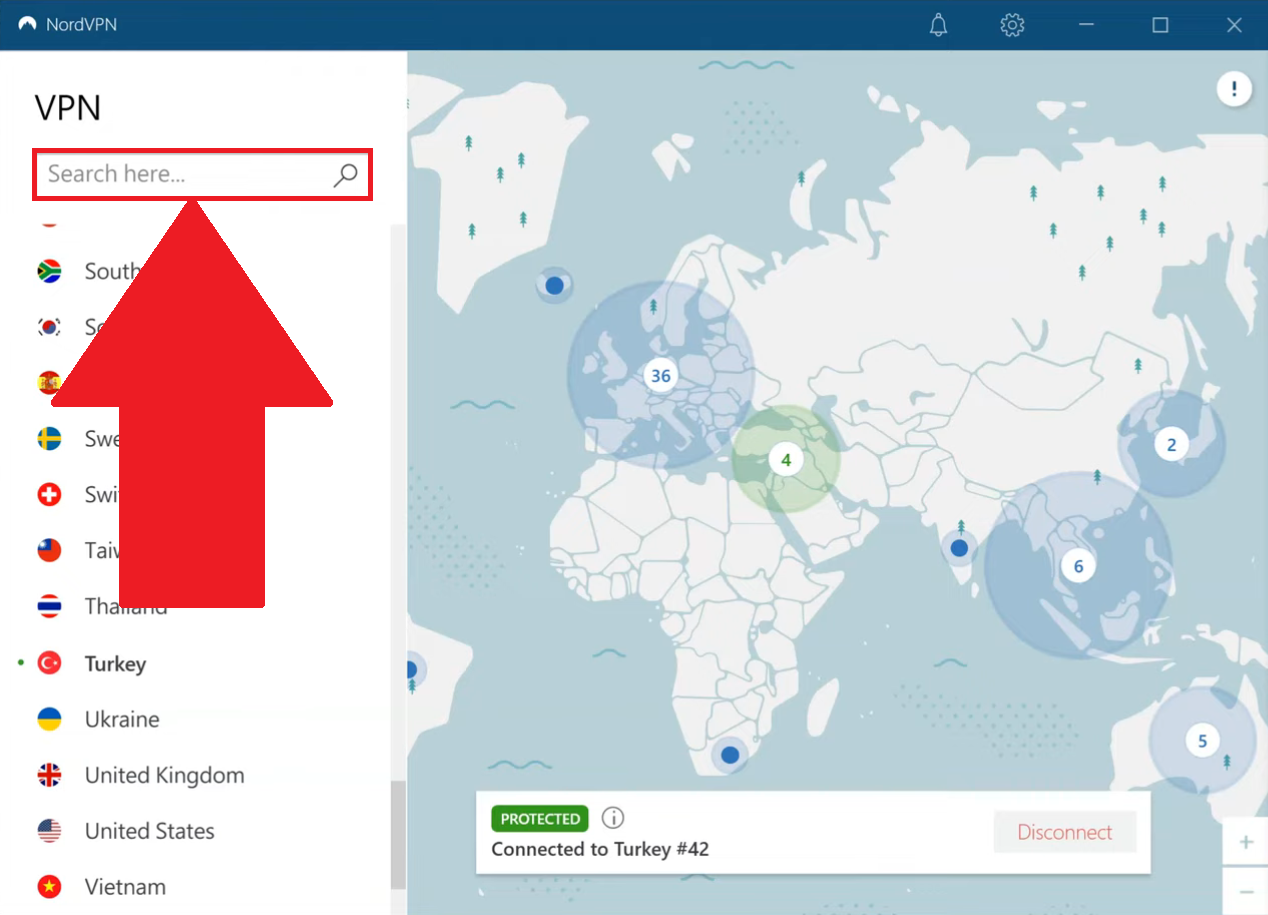The width and height of the screenshot is (1268, 915).
Task: Select the Europe cluster showing 36 servers
Action: pos(660,376)
